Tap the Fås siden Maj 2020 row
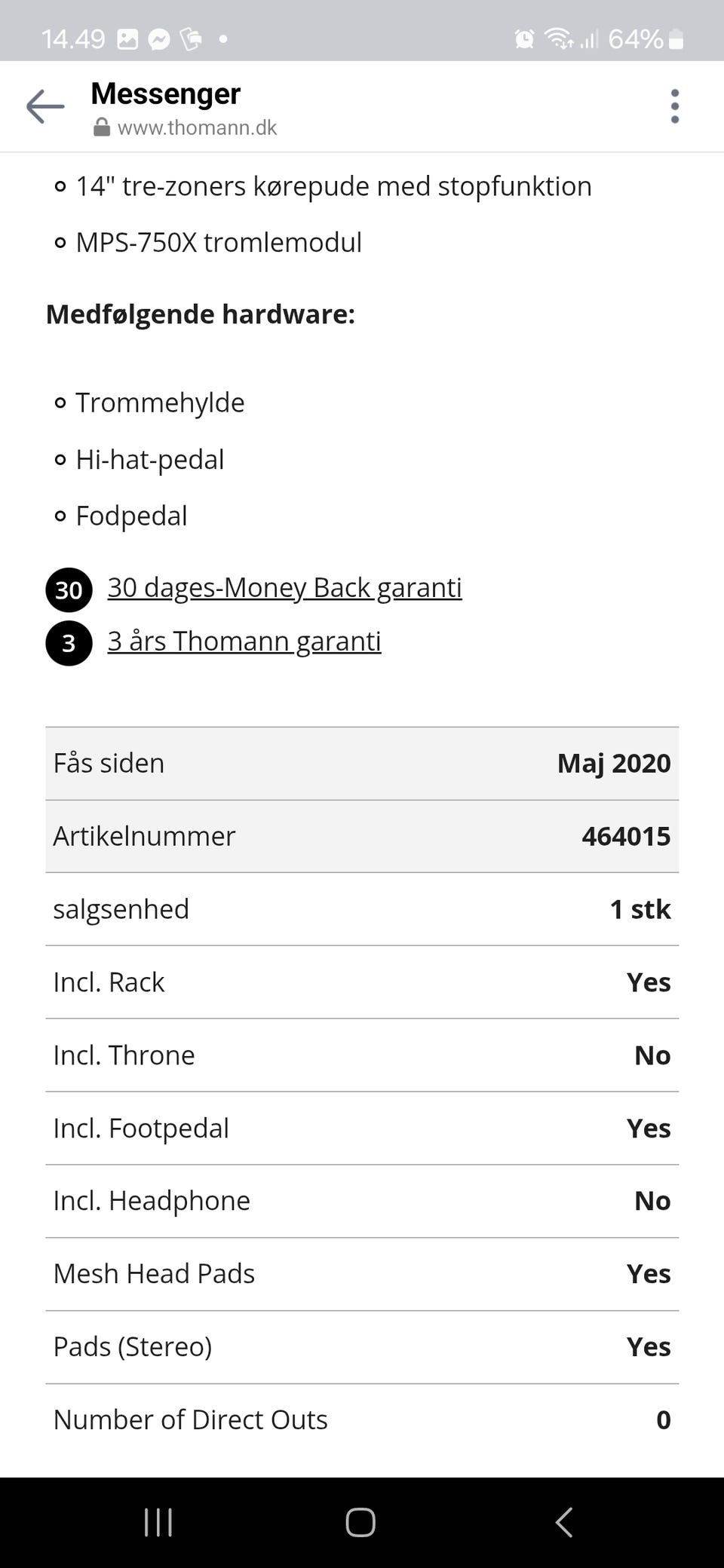This screenshot has width=724, height=1568. pos(362,763)
